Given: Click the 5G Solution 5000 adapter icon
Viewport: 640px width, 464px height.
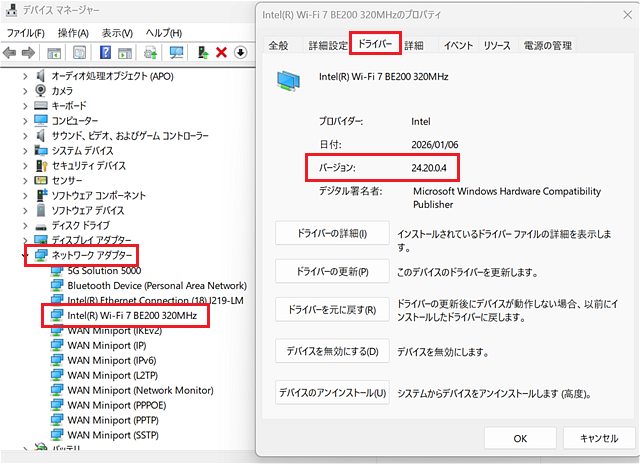Looking at the screenshot, I should click(x=57, y=271).
